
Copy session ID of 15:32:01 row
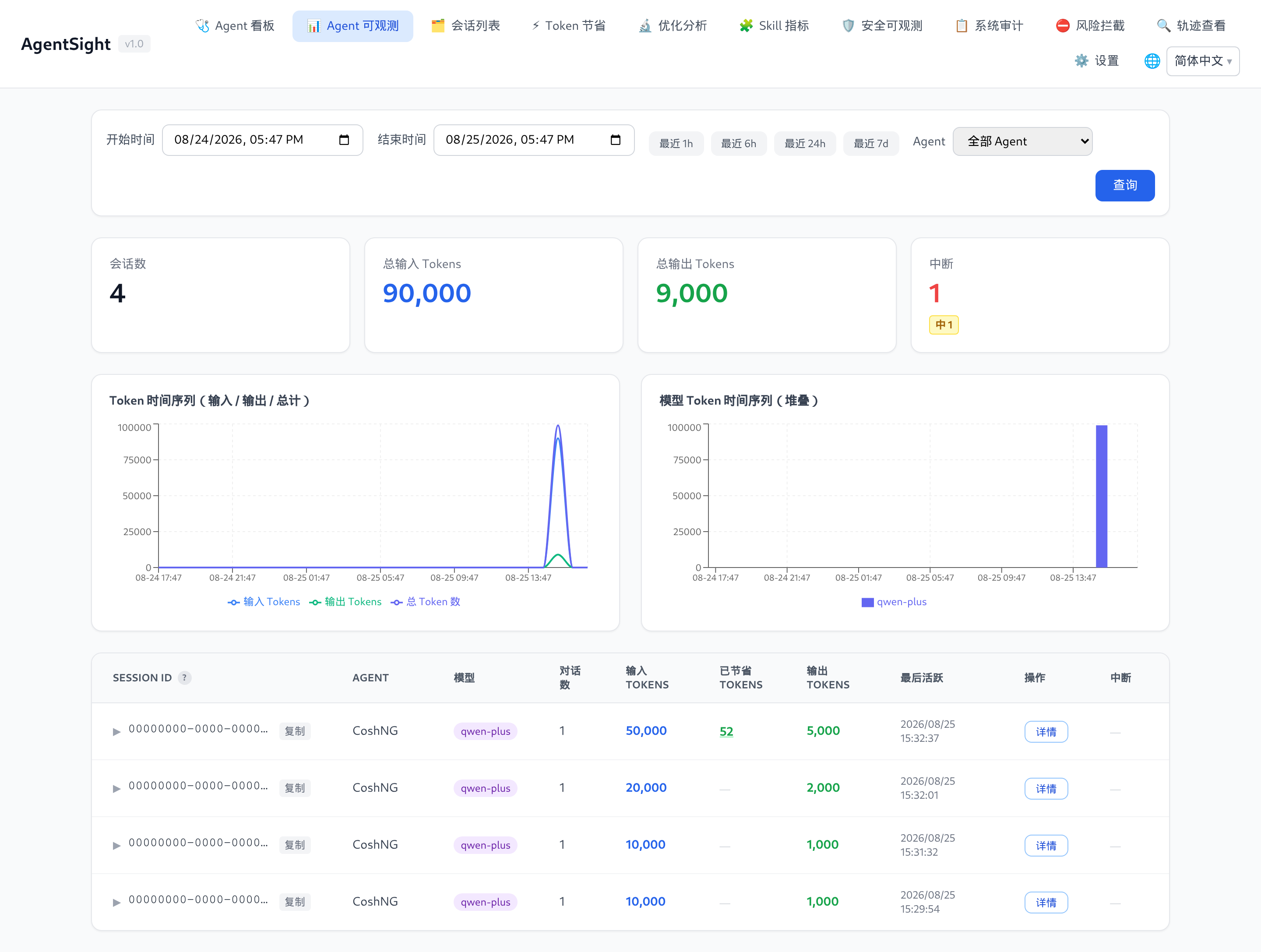point(295,788)
